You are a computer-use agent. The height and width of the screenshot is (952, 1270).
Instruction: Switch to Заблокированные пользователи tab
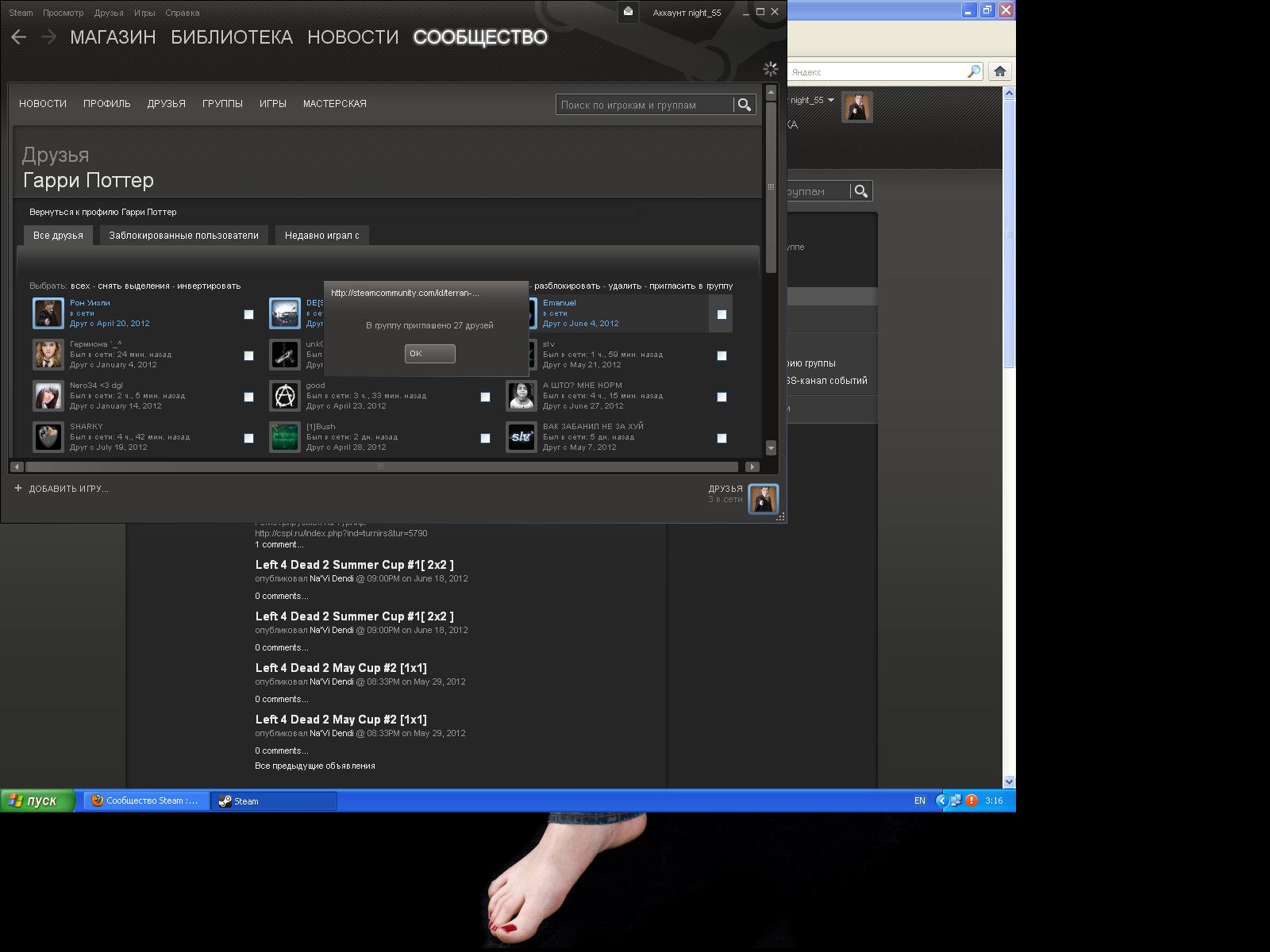pos(183,236)
